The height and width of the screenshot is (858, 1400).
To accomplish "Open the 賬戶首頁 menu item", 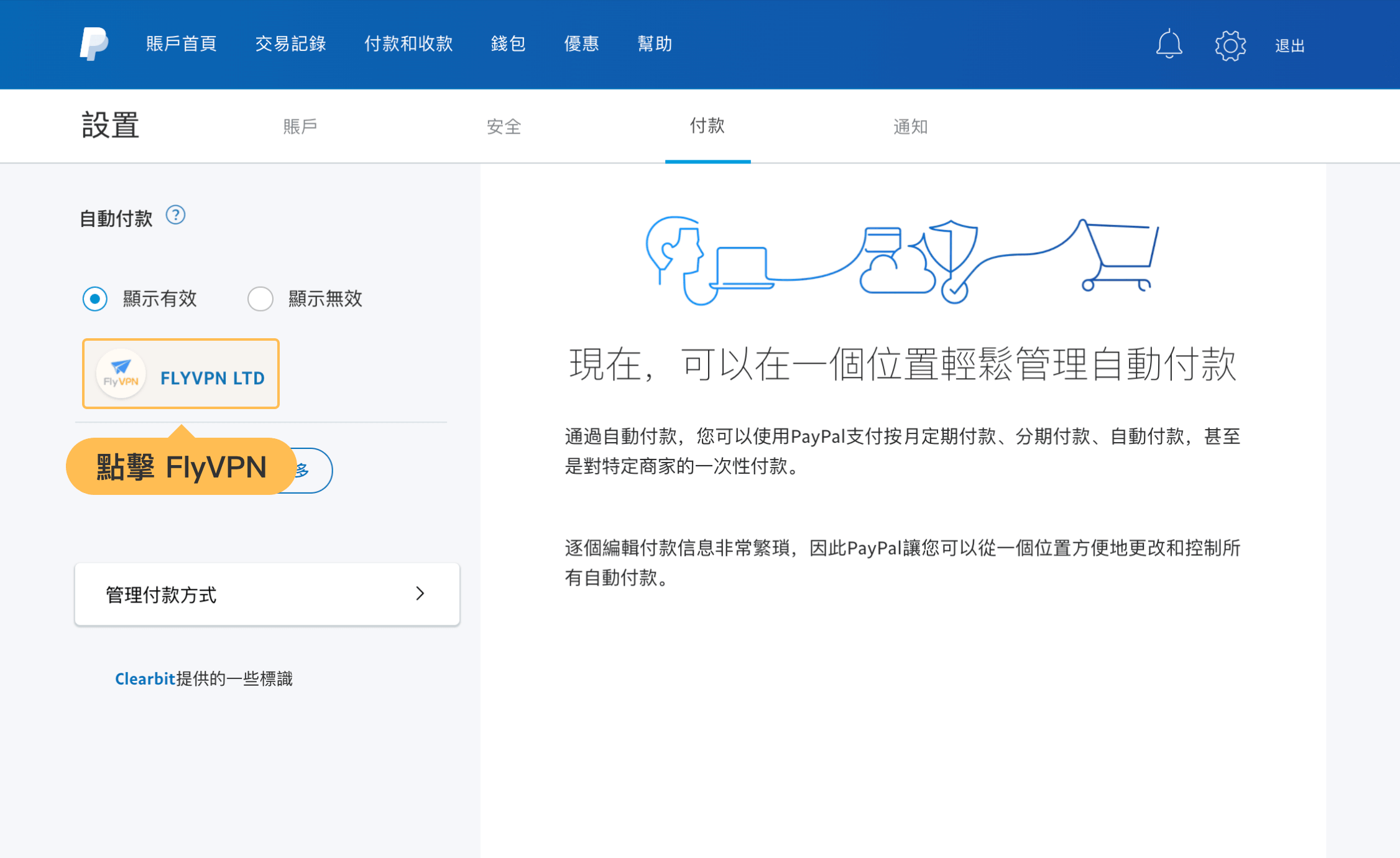I will point(181,44).
